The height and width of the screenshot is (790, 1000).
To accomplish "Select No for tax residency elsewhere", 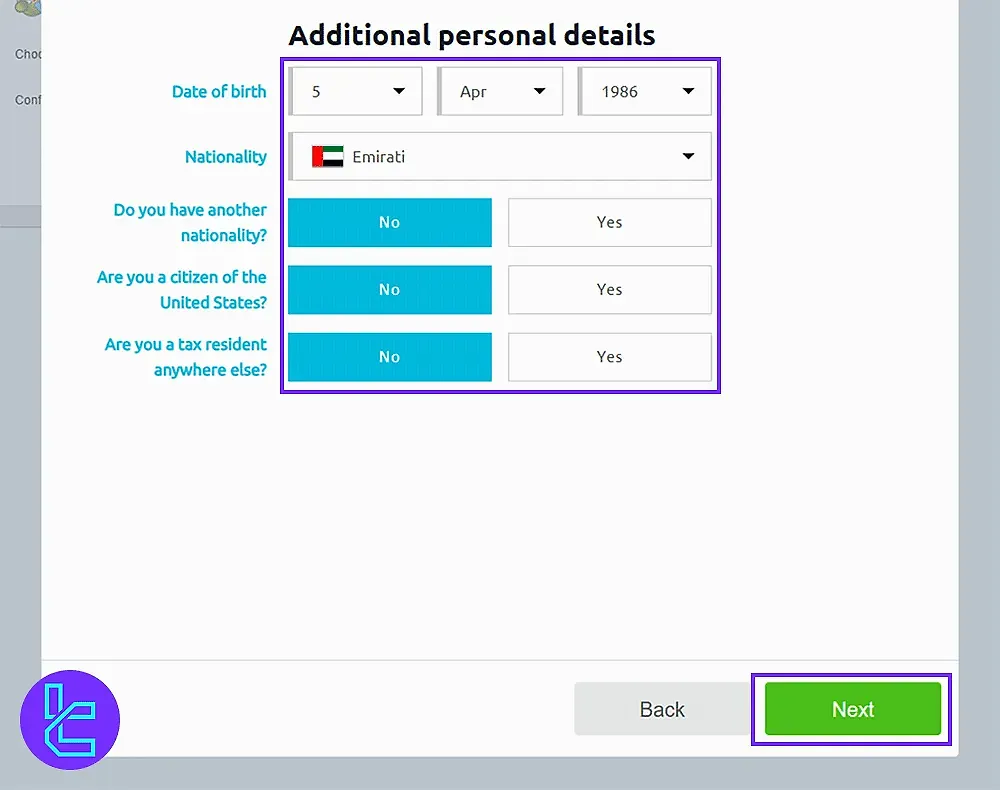I will (389, 357).
